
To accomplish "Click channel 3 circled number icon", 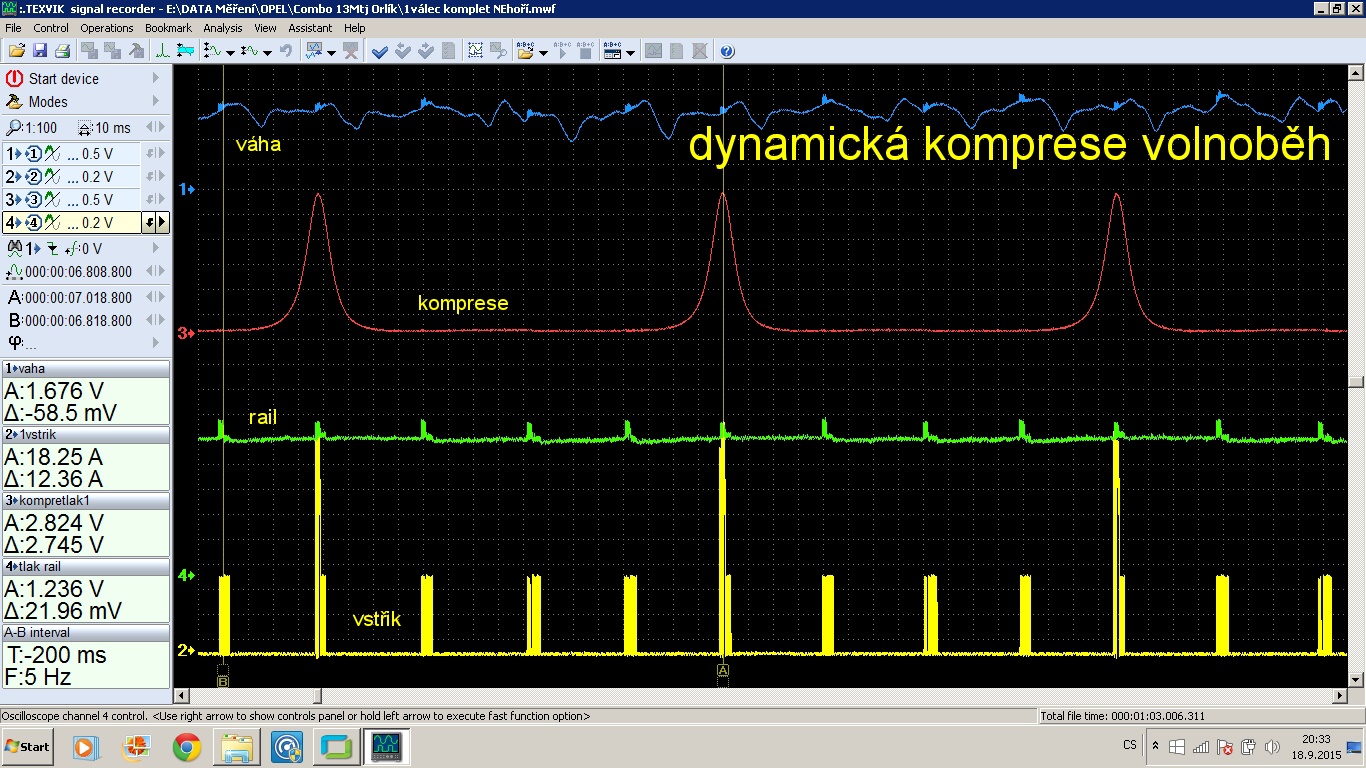I will pyautogui.click(x=34, y=200).
